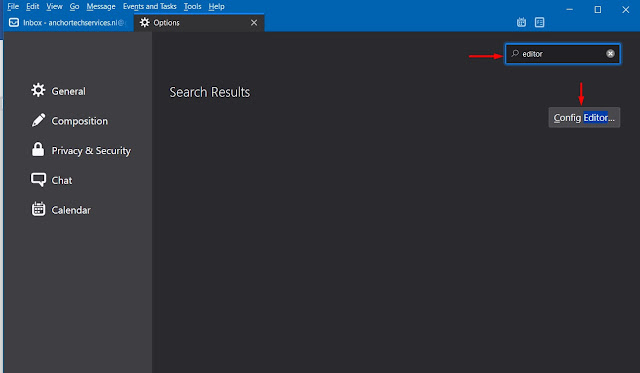This screenshot has height=373, width=640.
Task: Click the Config Editor button
Action: click(x=584, y=118)
